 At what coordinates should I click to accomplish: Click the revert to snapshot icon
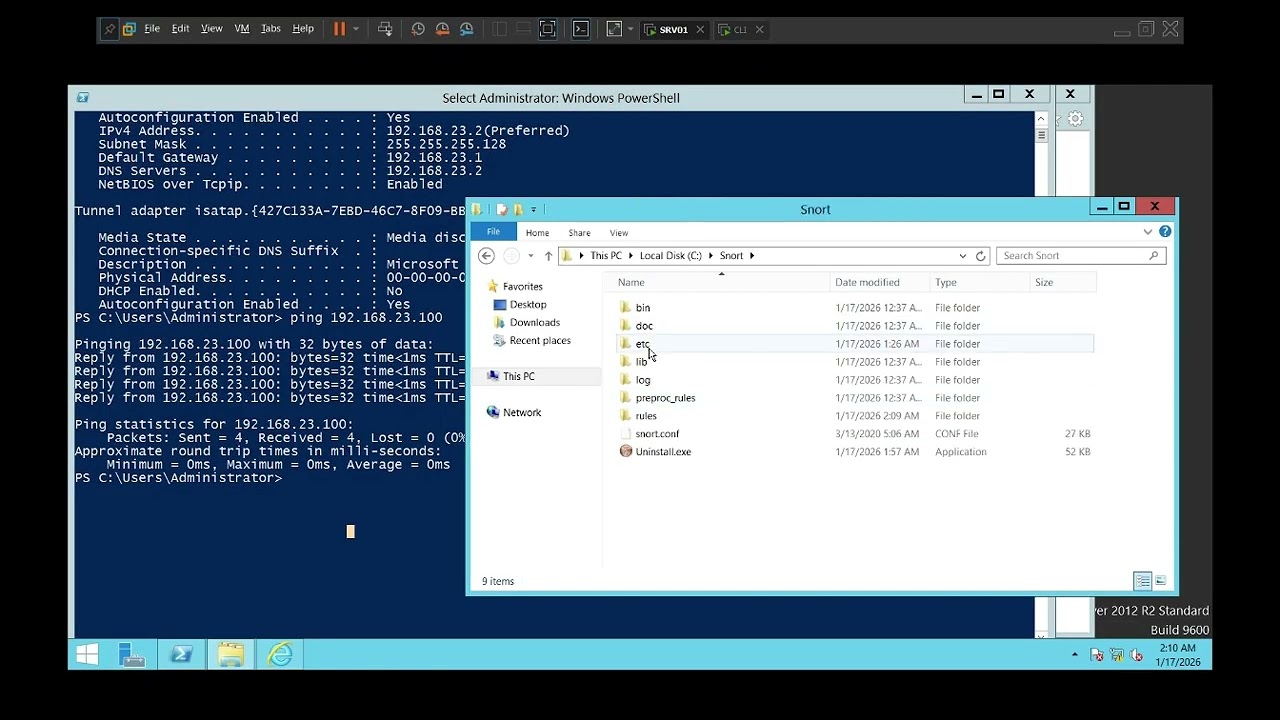(x=442, y=29)
